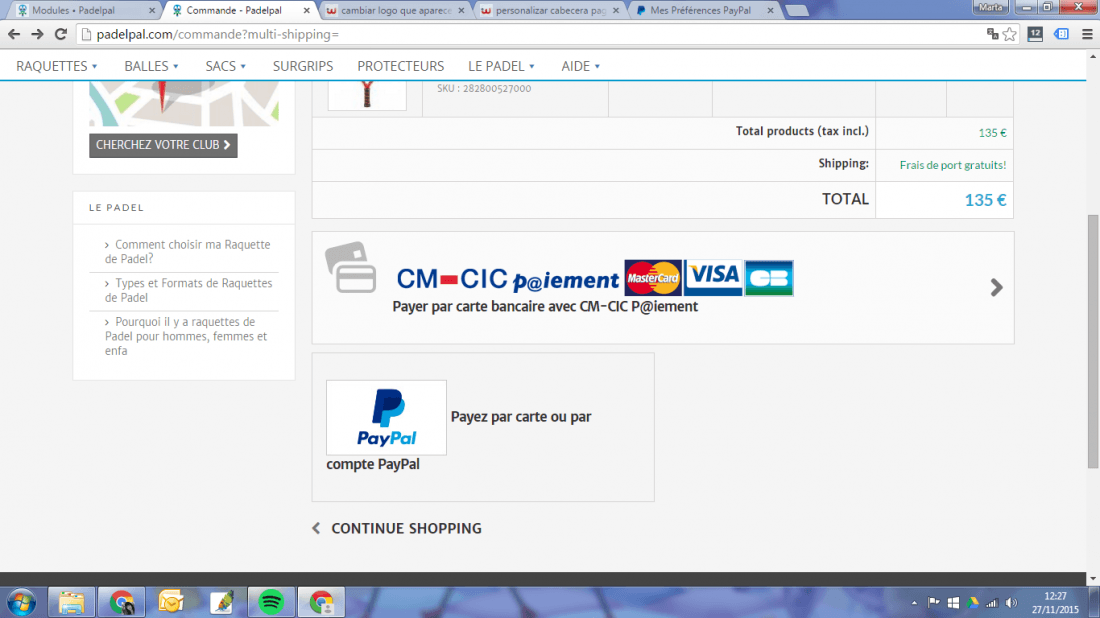This screenshot has width=1100, height=618.
Task: Open File Explorer from taskbar
Action: click(72, 603)
